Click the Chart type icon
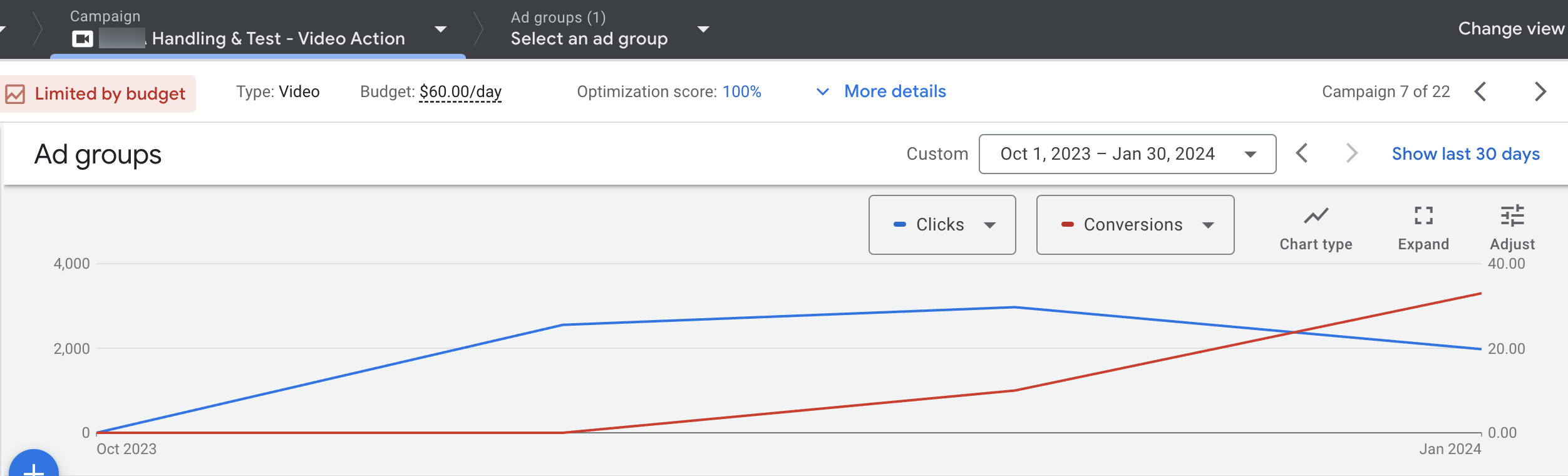Viewport: 1568px width, 476px height. click(1316, 217)
